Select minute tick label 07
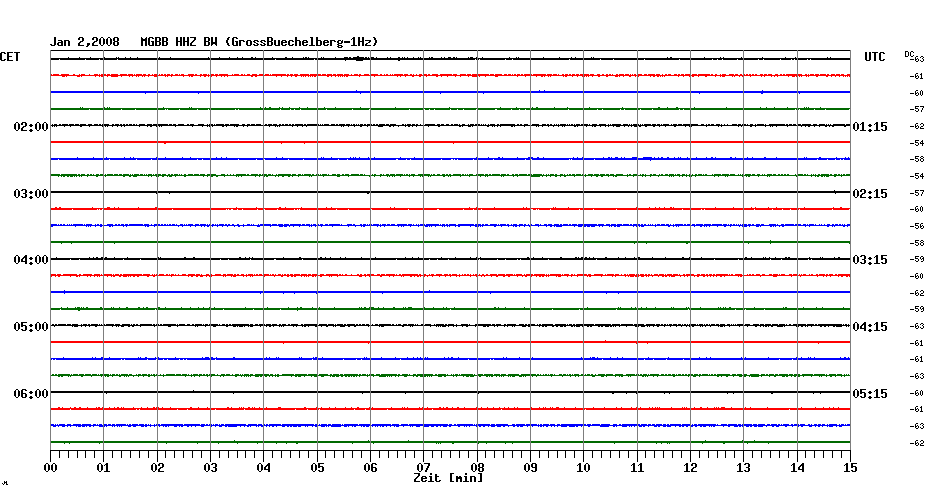The height and width of the screenshot is (494, 930). coord(423,467)
